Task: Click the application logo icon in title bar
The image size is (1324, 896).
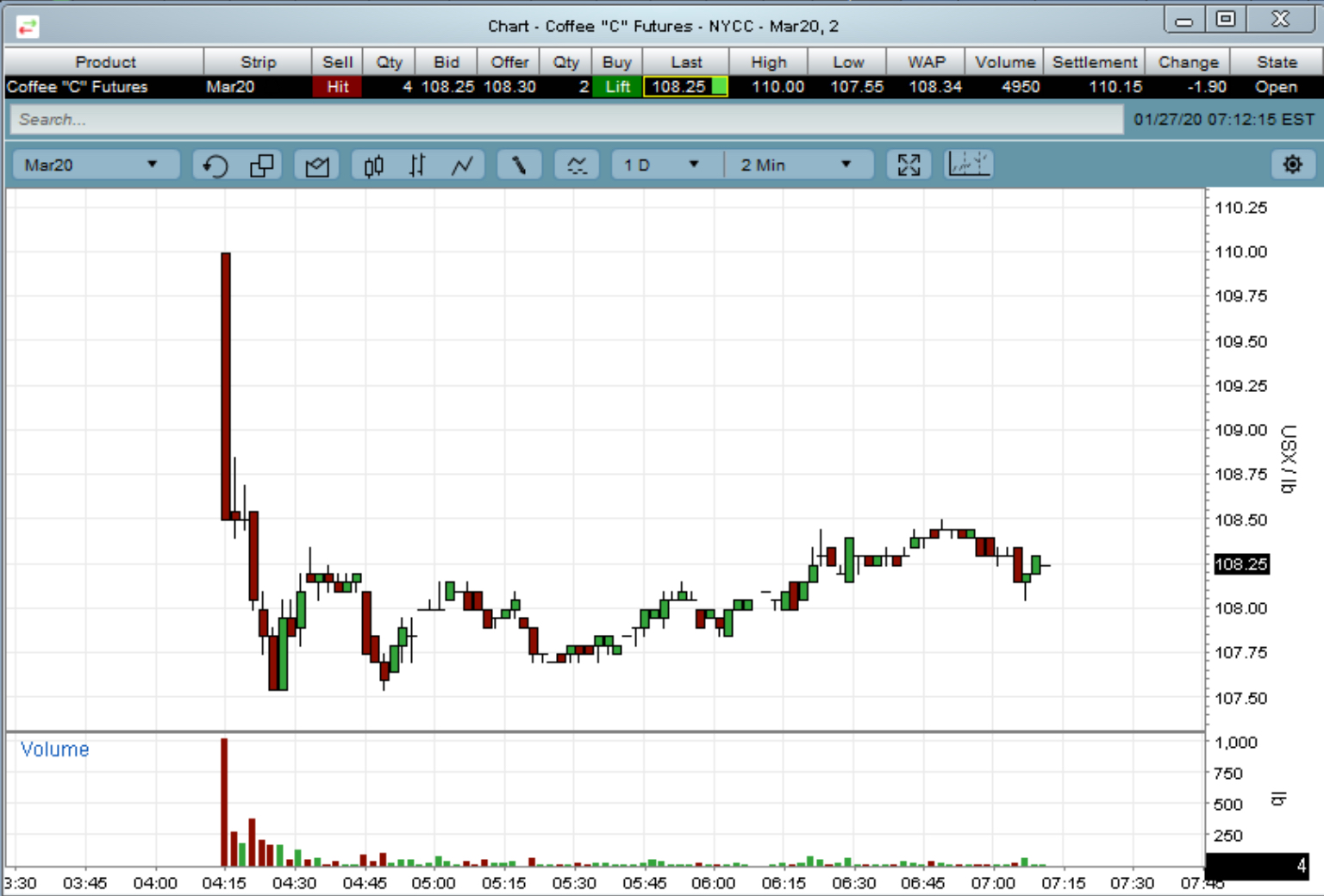Action: (x=28, y=27)
